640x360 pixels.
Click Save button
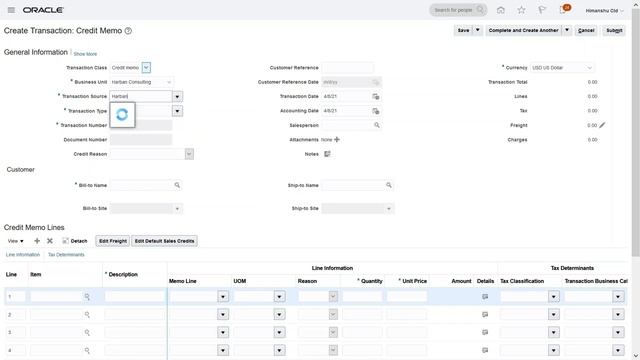463,30
